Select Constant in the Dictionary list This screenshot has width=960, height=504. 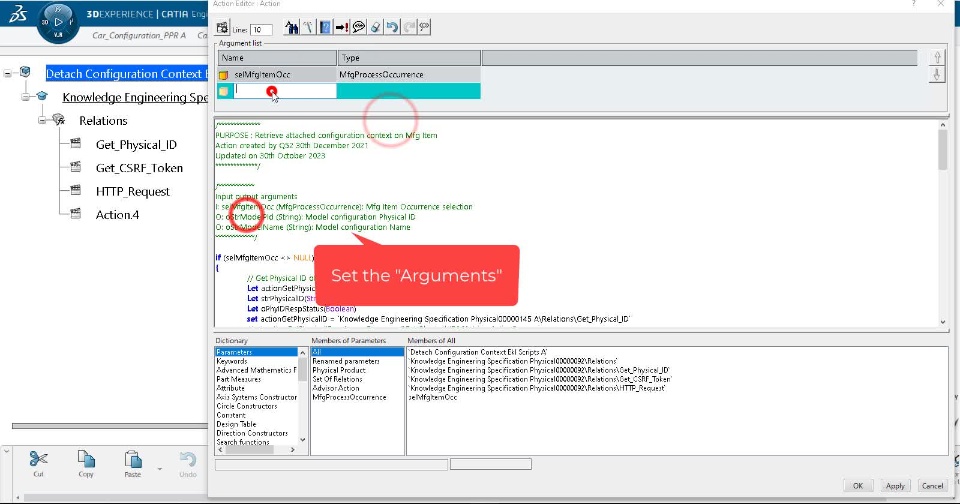tap(231, 415)
